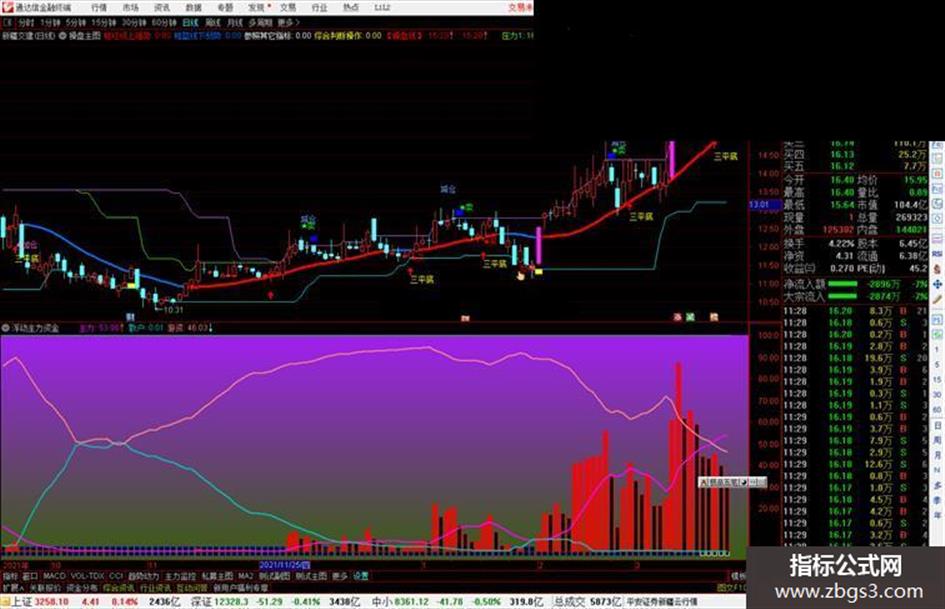Viewport: 945px width, 609px height.
Task: Click the blue four-arrow move icon in sidebar
Action: [937, 284]
